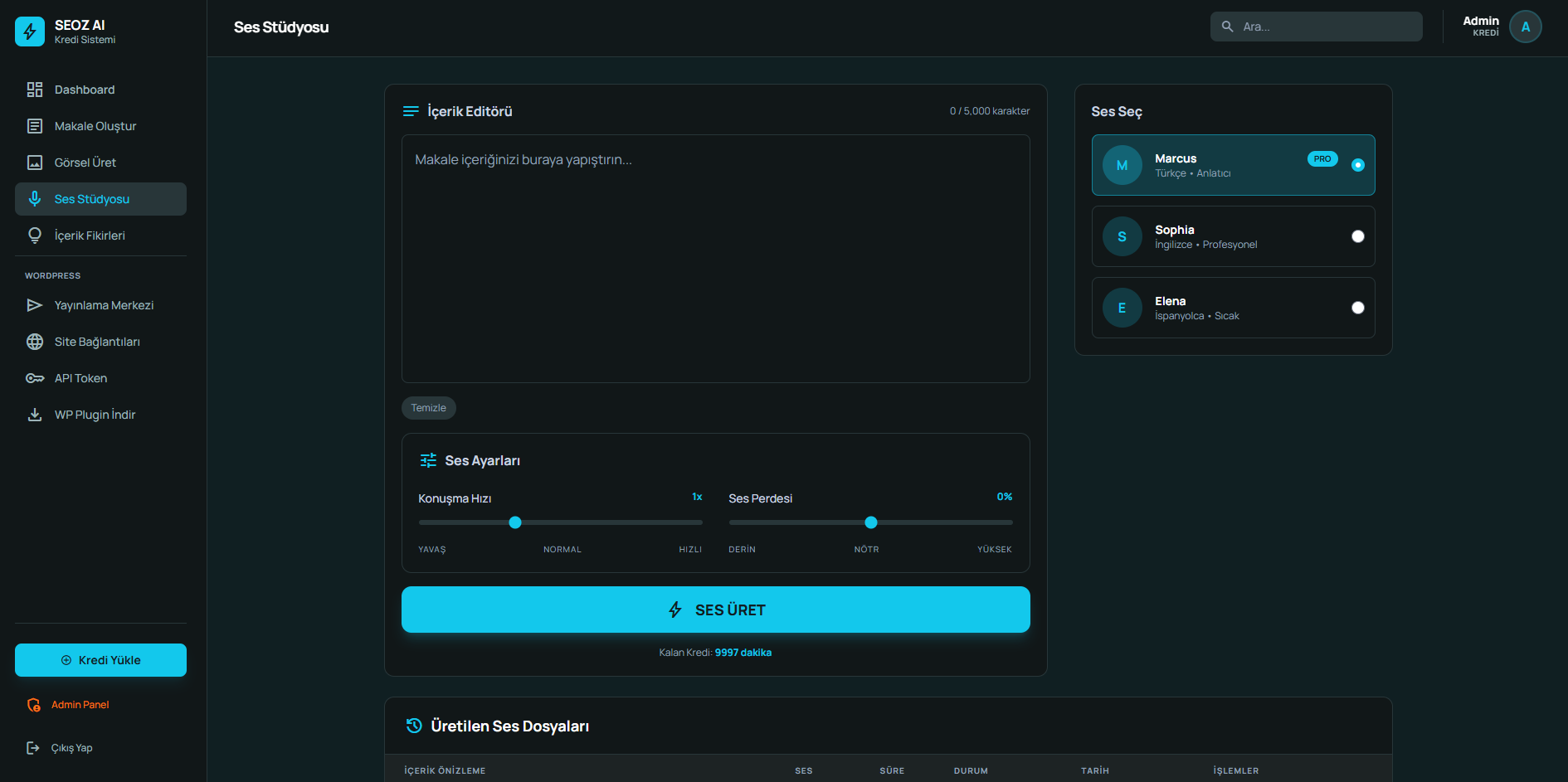Click the İÇERİK ÖNİZLEME column header
The image size is (1568, 782).
point(445,770)
